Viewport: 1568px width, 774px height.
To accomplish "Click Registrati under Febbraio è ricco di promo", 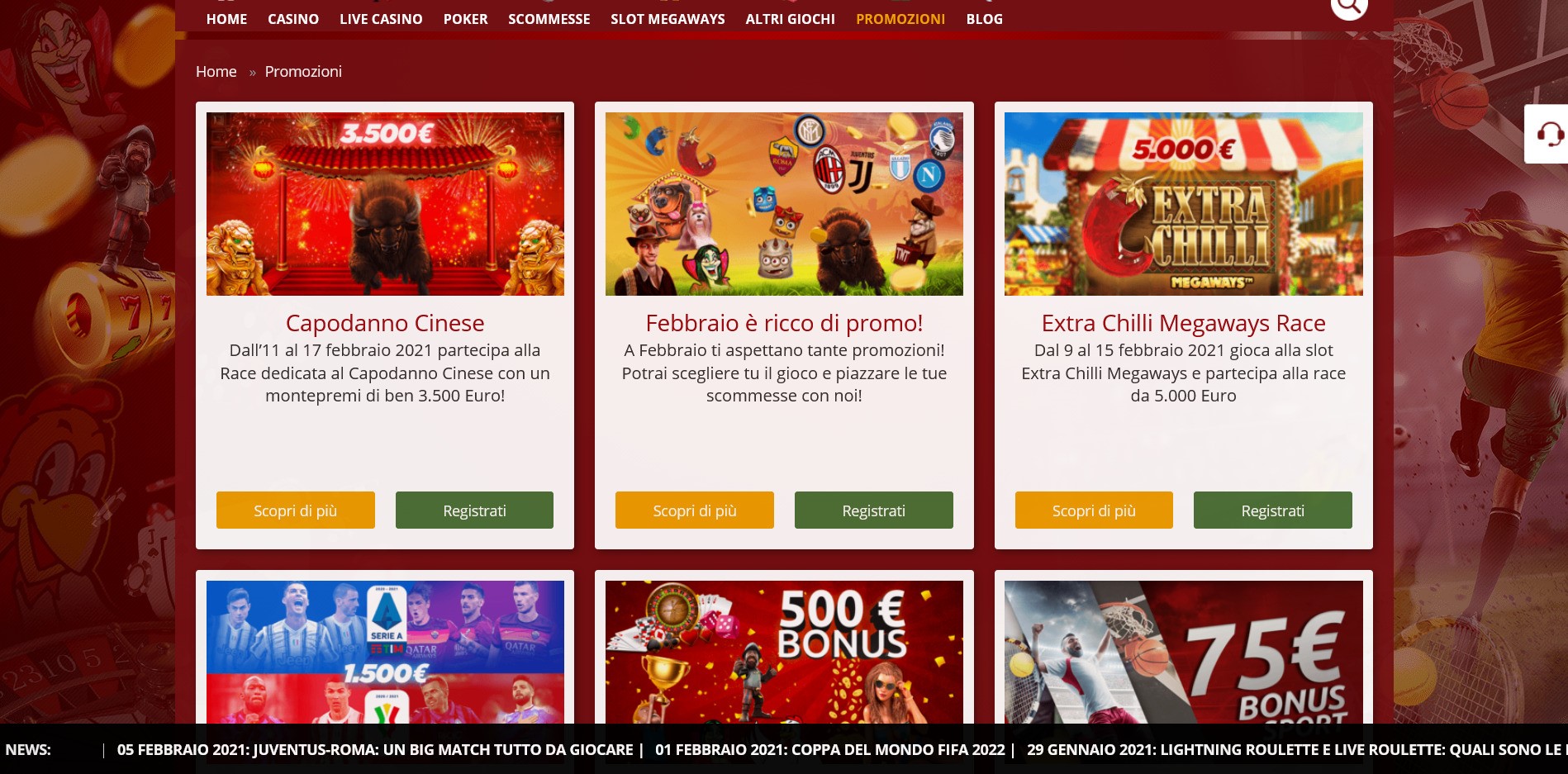I will pyautogui.click(x=874, y=510).
